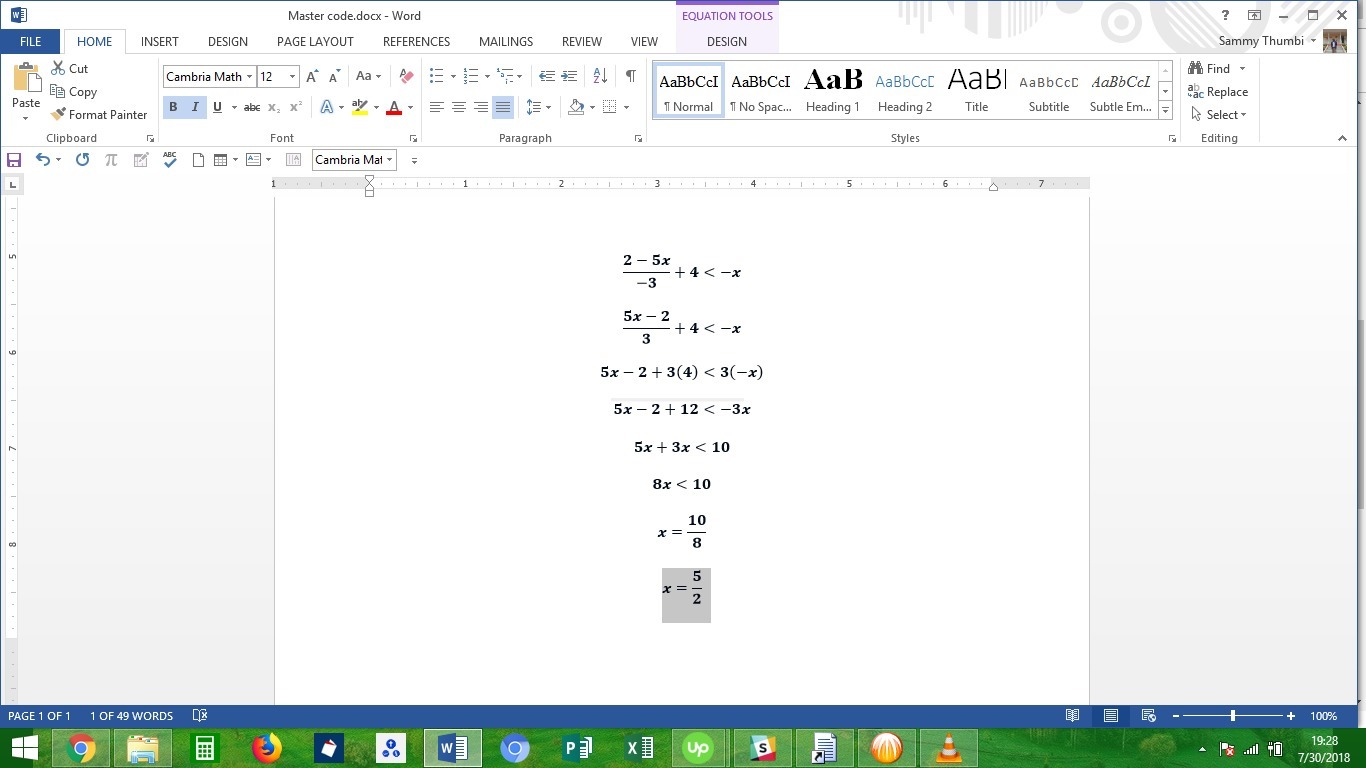Open the Cambria Math font name dropdown in ribbon
Image resolution: width=1366 pixels, height=768 pixels.
[x=249, y=77]
